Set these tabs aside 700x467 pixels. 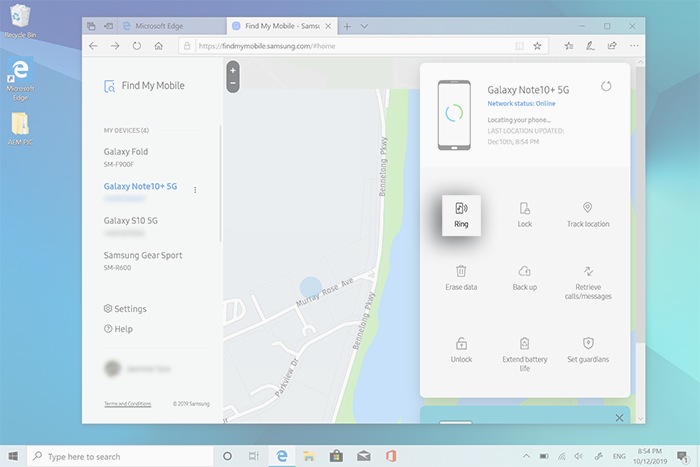108,26
